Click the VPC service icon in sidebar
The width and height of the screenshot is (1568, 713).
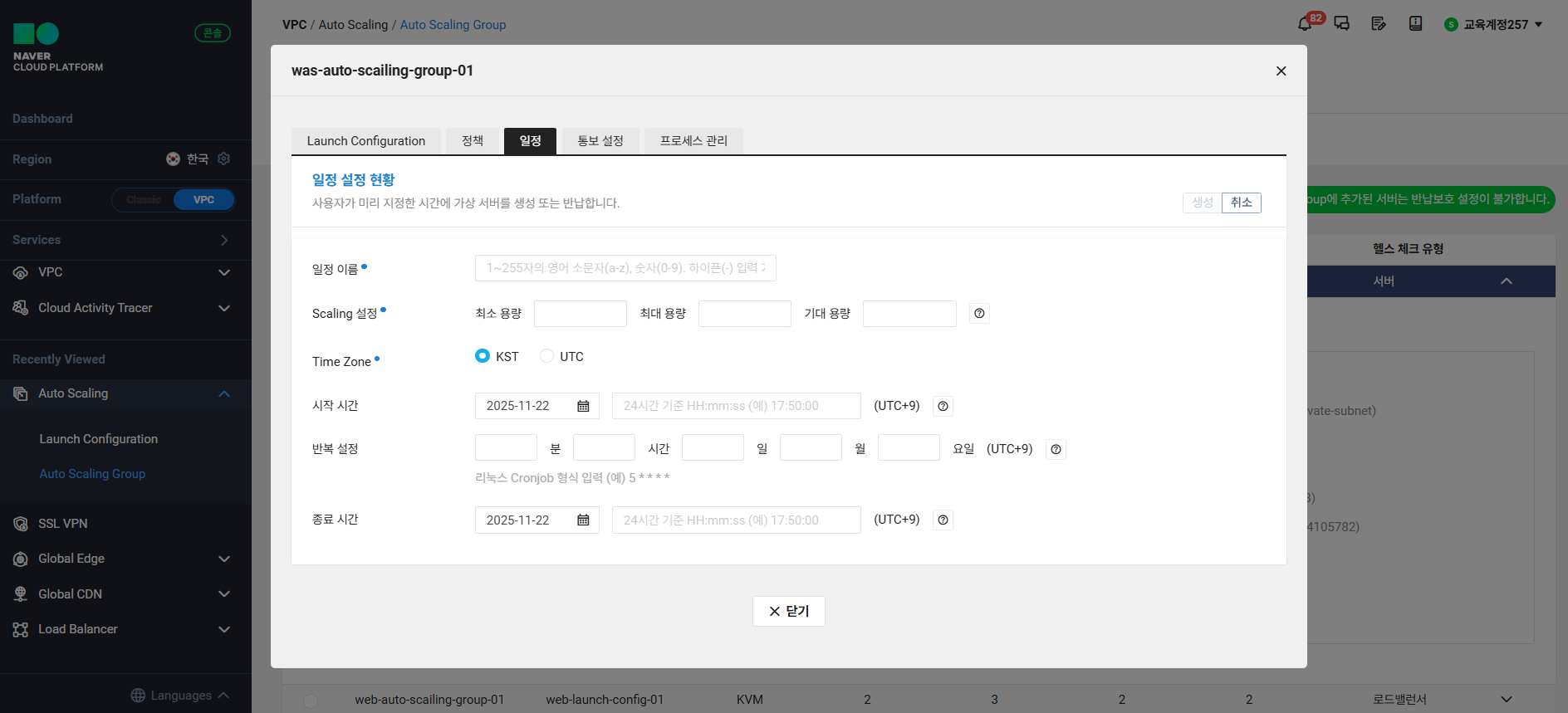(21, 272)
